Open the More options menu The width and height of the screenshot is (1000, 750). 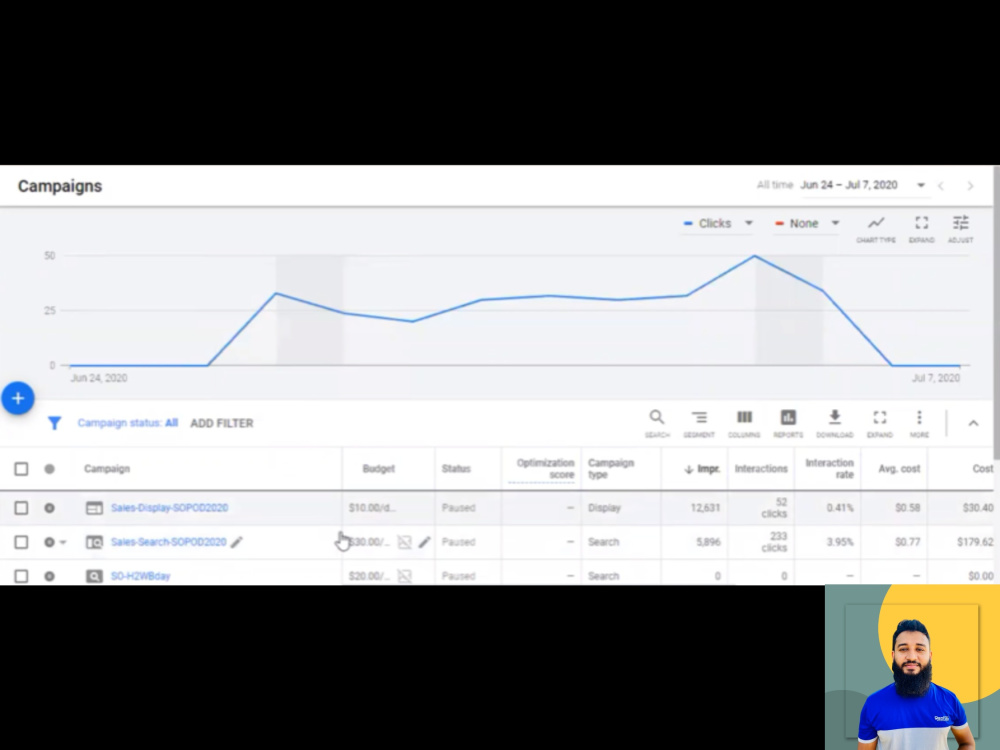[x=919, y=423]
